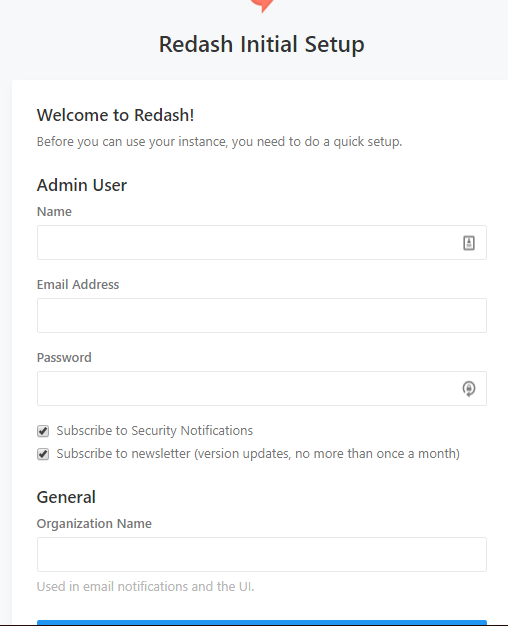Focus the Email Address input field
The height and width of the screenshot is (626, 508).
(x=262, y=315)
